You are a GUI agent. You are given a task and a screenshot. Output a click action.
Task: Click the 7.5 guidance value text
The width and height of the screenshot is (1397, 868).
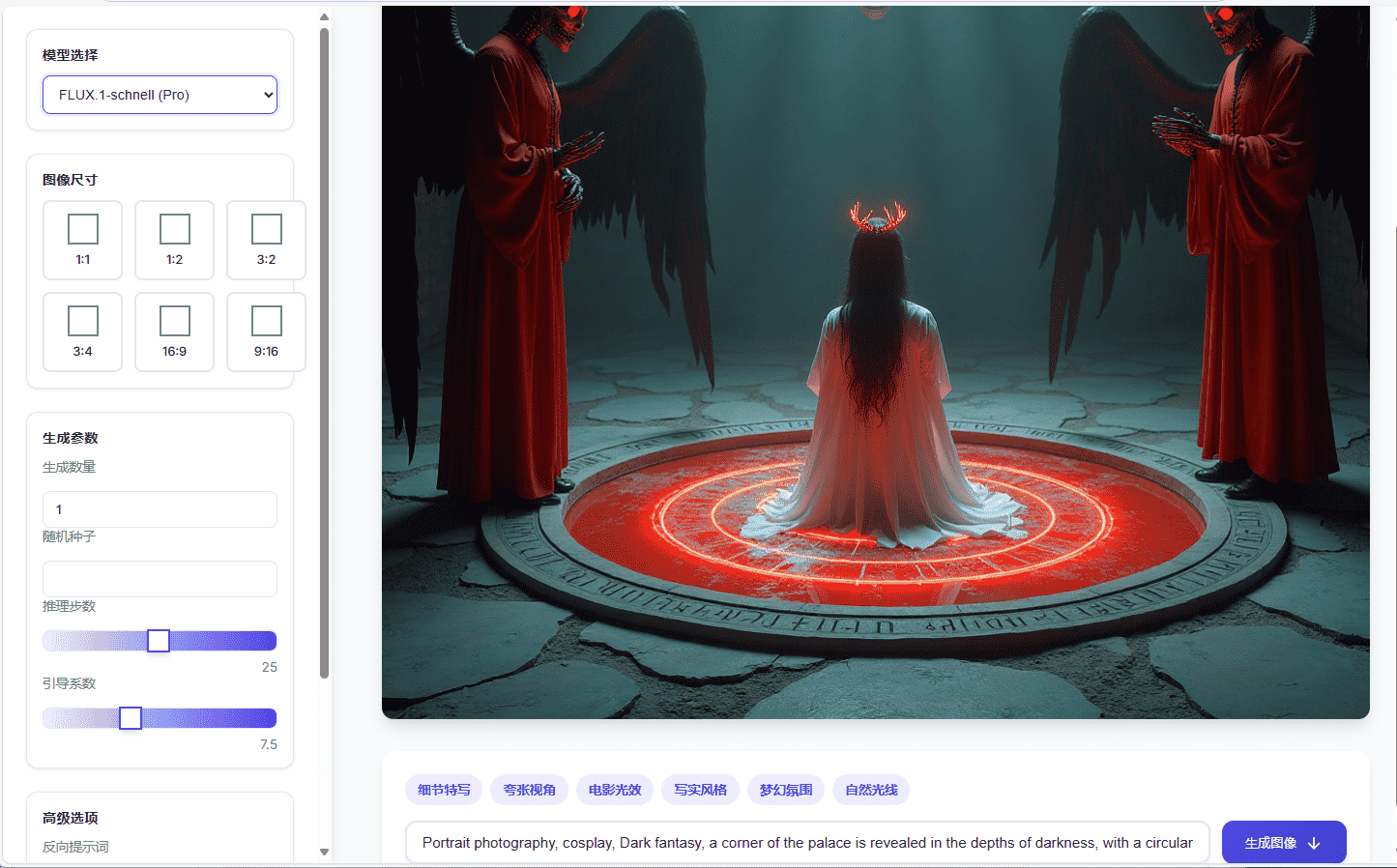click(x=268, y=744)
